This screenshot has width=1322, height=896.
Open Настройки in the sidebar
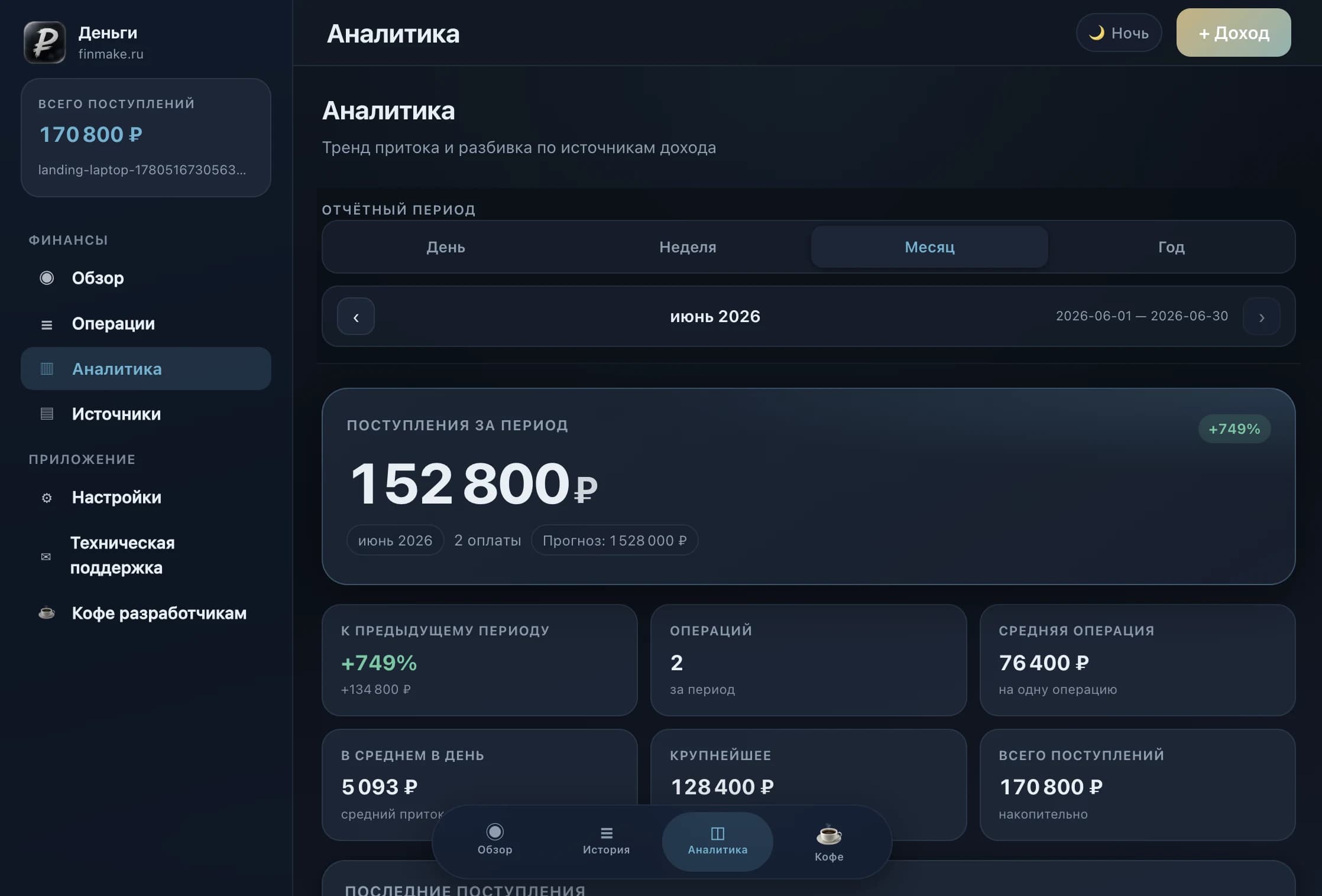coord(146,498)
